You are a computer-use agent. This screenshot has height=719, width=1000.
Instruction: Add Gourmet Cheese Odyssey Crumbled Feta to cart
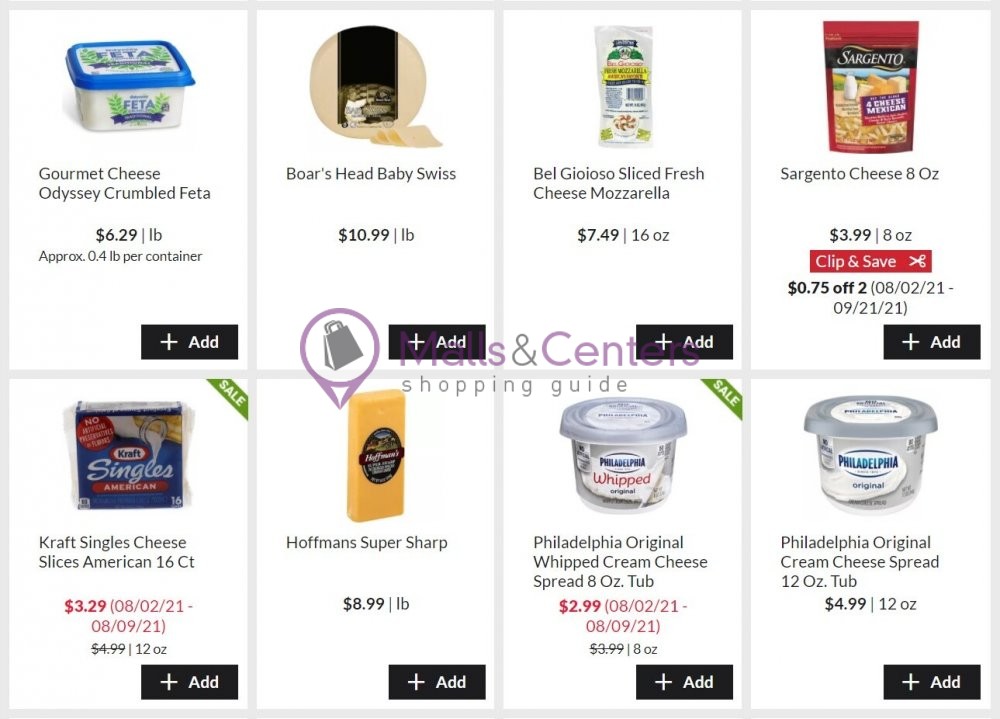tap(189, 342)
